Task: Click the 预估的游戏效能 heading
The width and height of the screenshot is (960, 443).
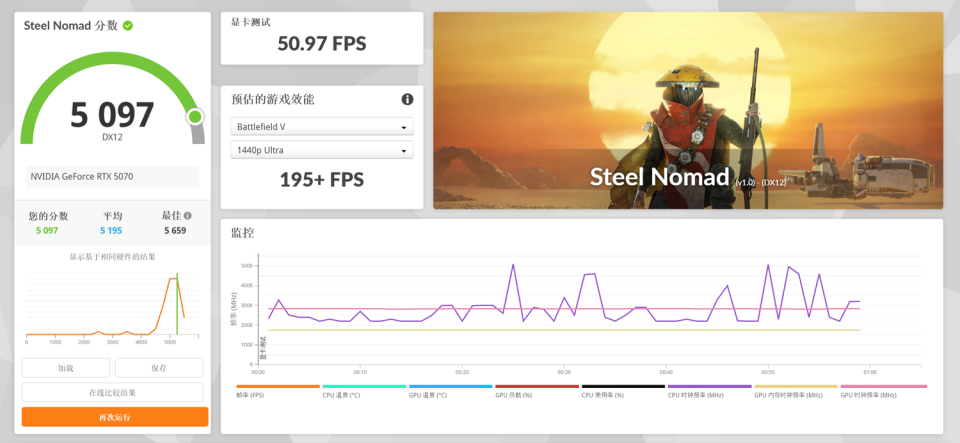Action: [272, 99]
